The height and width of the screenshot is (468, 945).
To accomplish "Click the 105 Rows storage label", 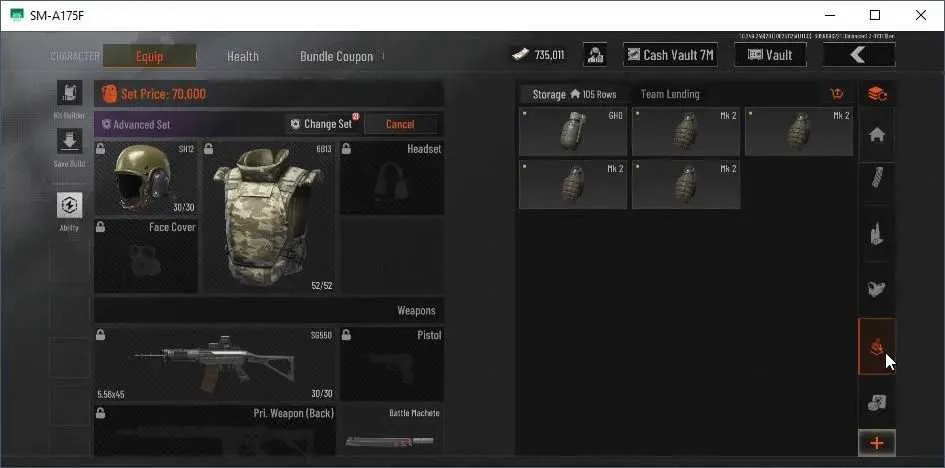I will point(599,95).
